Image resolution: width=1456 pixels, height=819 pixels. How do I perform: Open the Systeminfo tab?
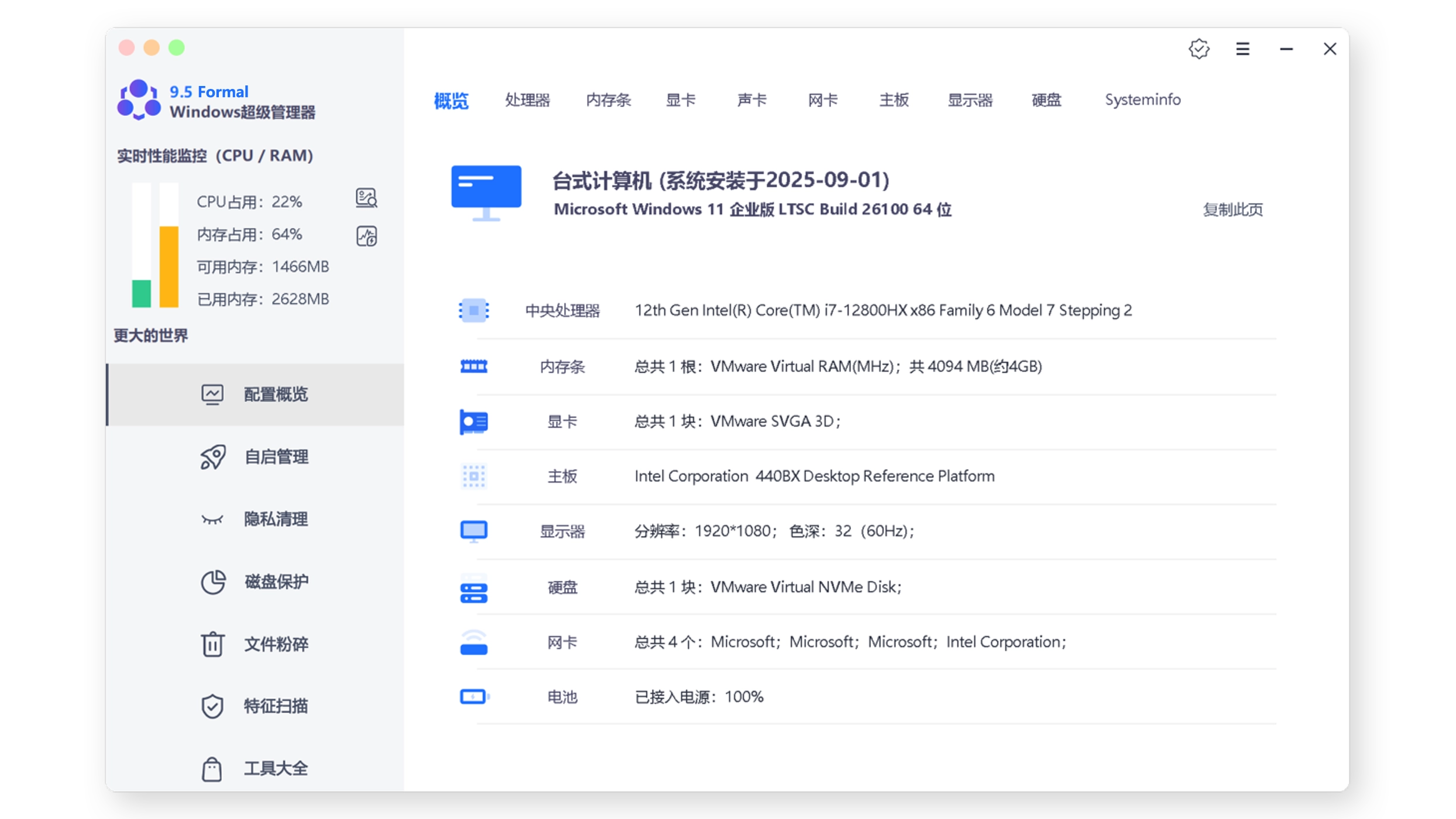[x=1142, y=100]
